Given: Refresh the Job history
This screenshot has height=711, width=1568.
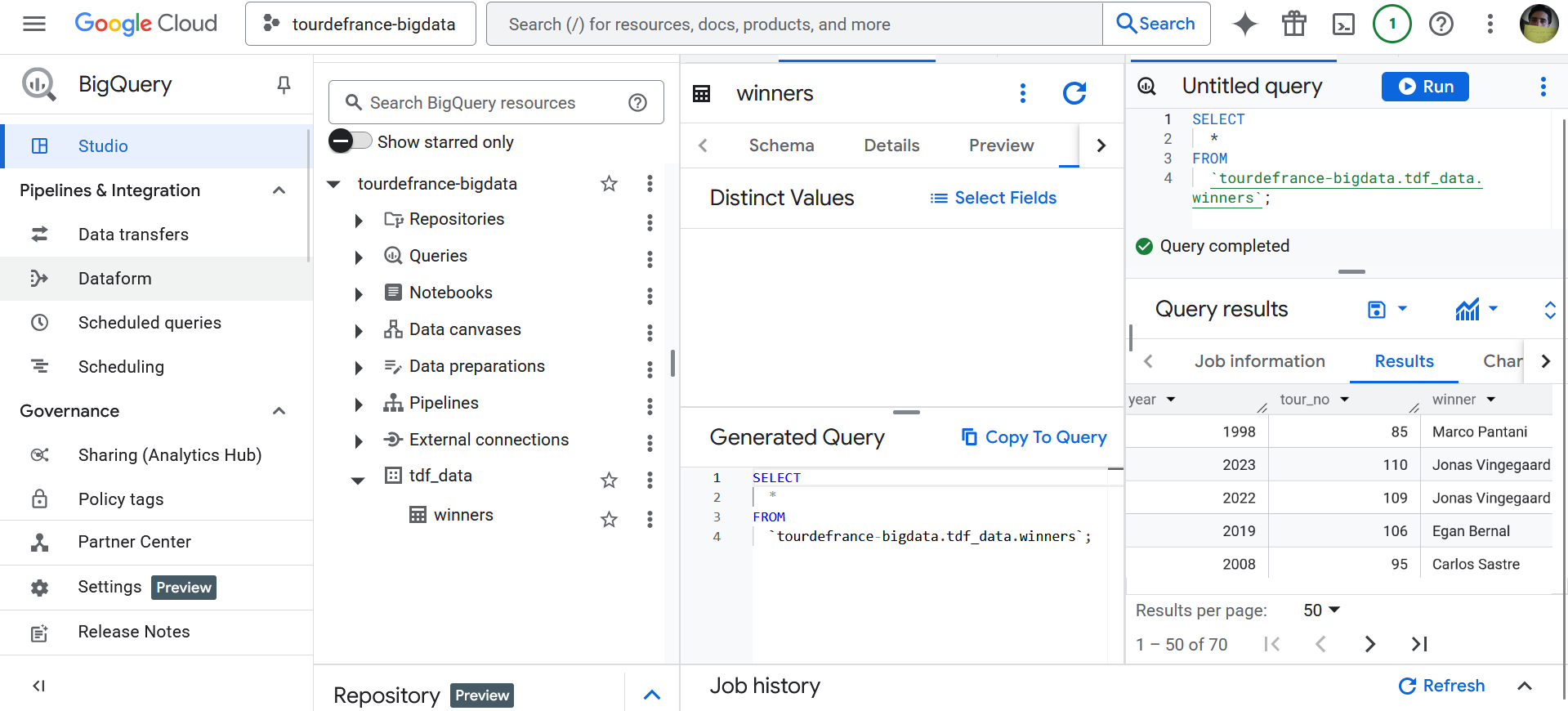Looking at the screenshot, I should click(x=1441, y=686).
